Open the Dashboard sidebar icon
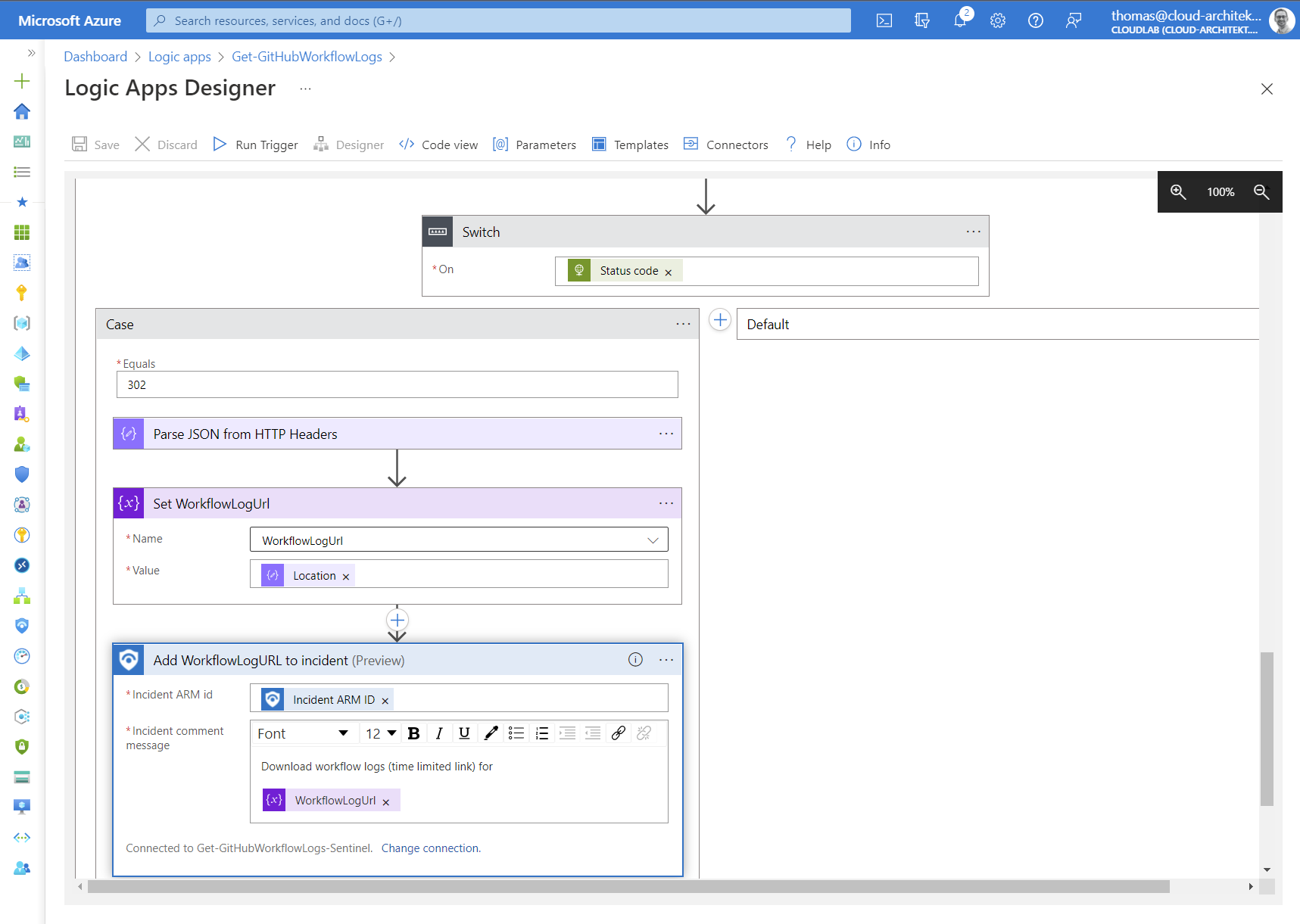Image resolution: width=1300 pixels, height=924 pixels. coord(22,142)
